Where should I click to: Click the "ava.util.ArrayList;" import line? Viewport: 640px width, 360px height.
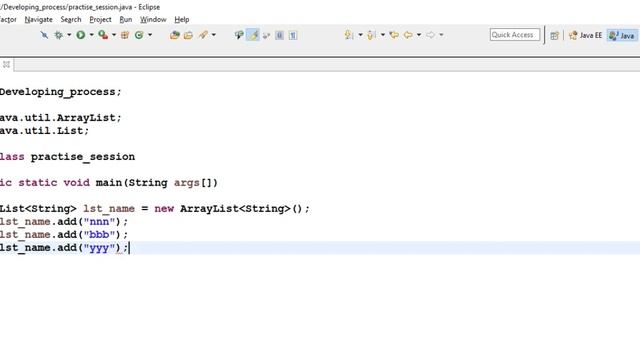click(x=61, y=118)
